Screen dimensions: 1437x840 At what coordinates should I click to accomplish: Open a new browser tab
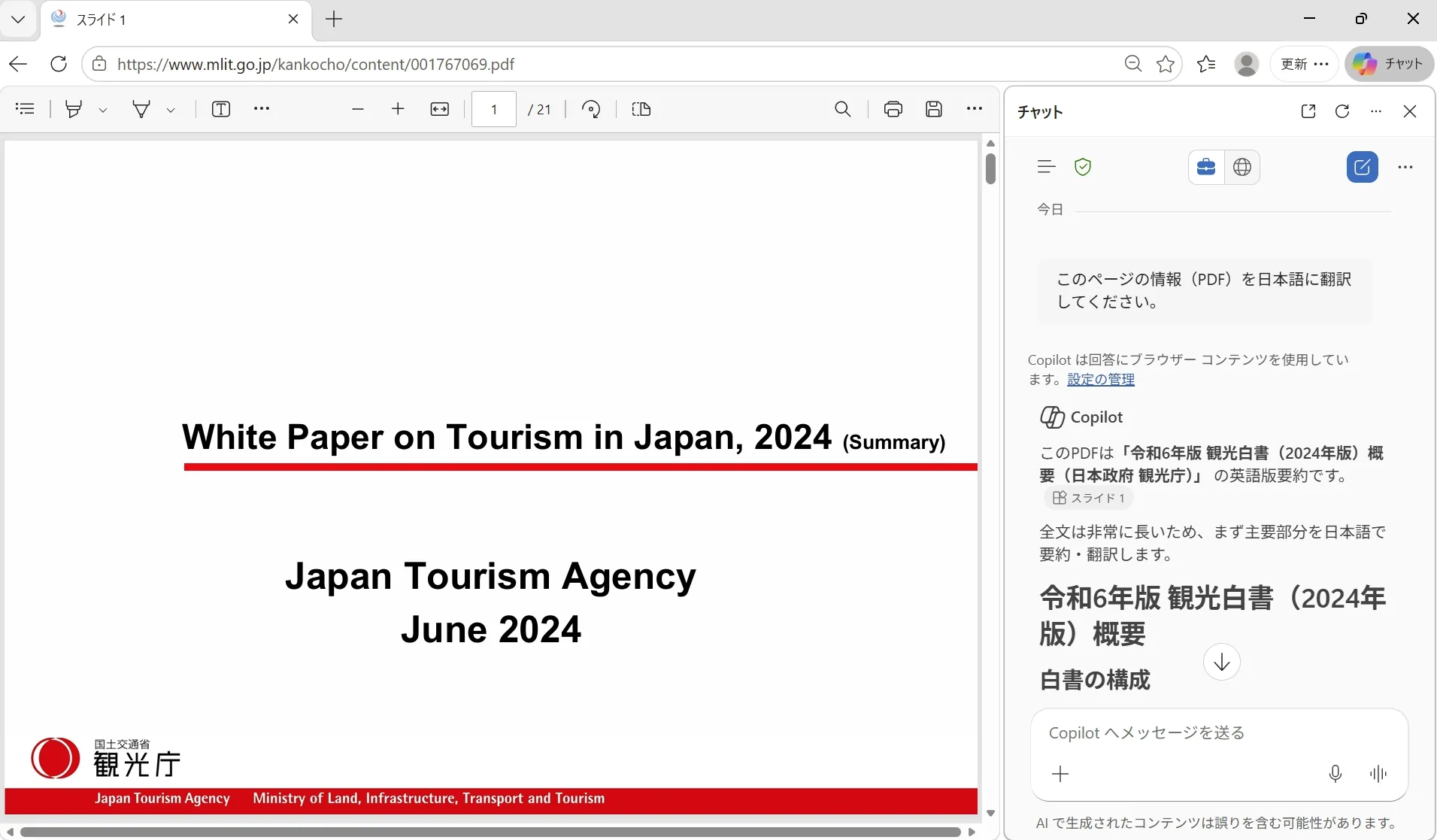(x=334, y=19)
